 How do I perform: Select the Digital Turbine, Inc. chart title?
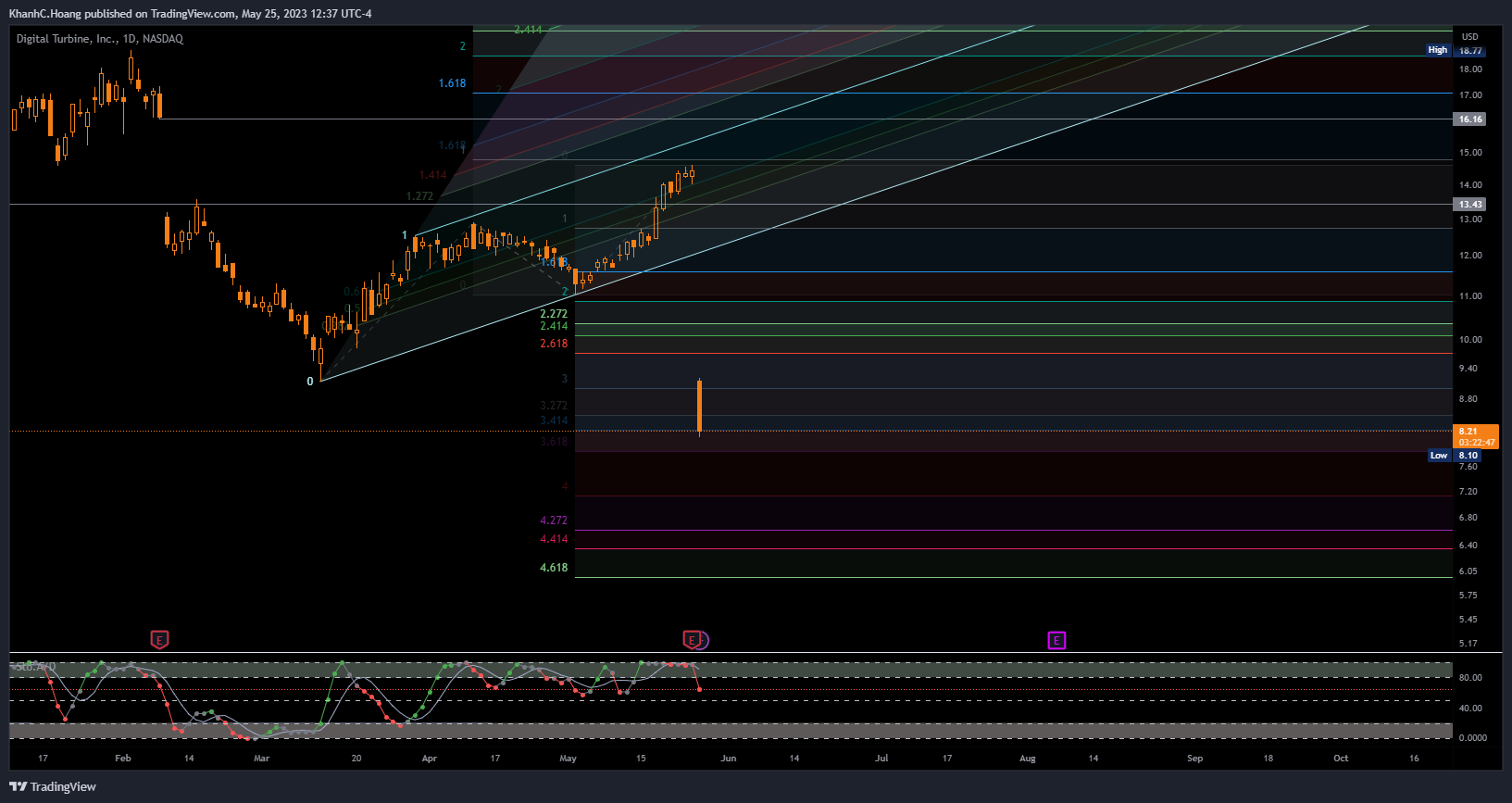click(x=100, y=39)
